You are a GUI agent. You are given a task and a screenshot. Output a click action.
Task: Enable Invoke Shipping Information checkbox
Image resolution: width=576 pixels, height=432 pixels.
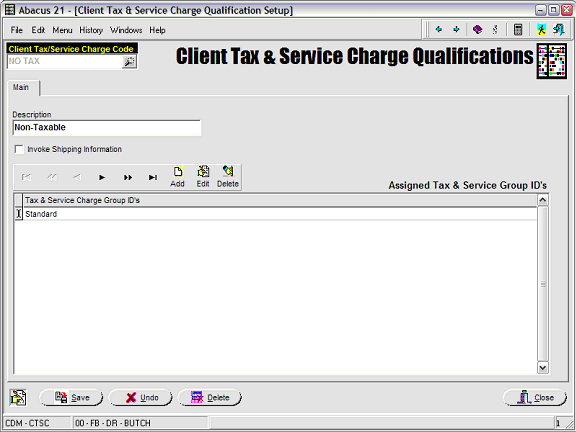(19, 149)
